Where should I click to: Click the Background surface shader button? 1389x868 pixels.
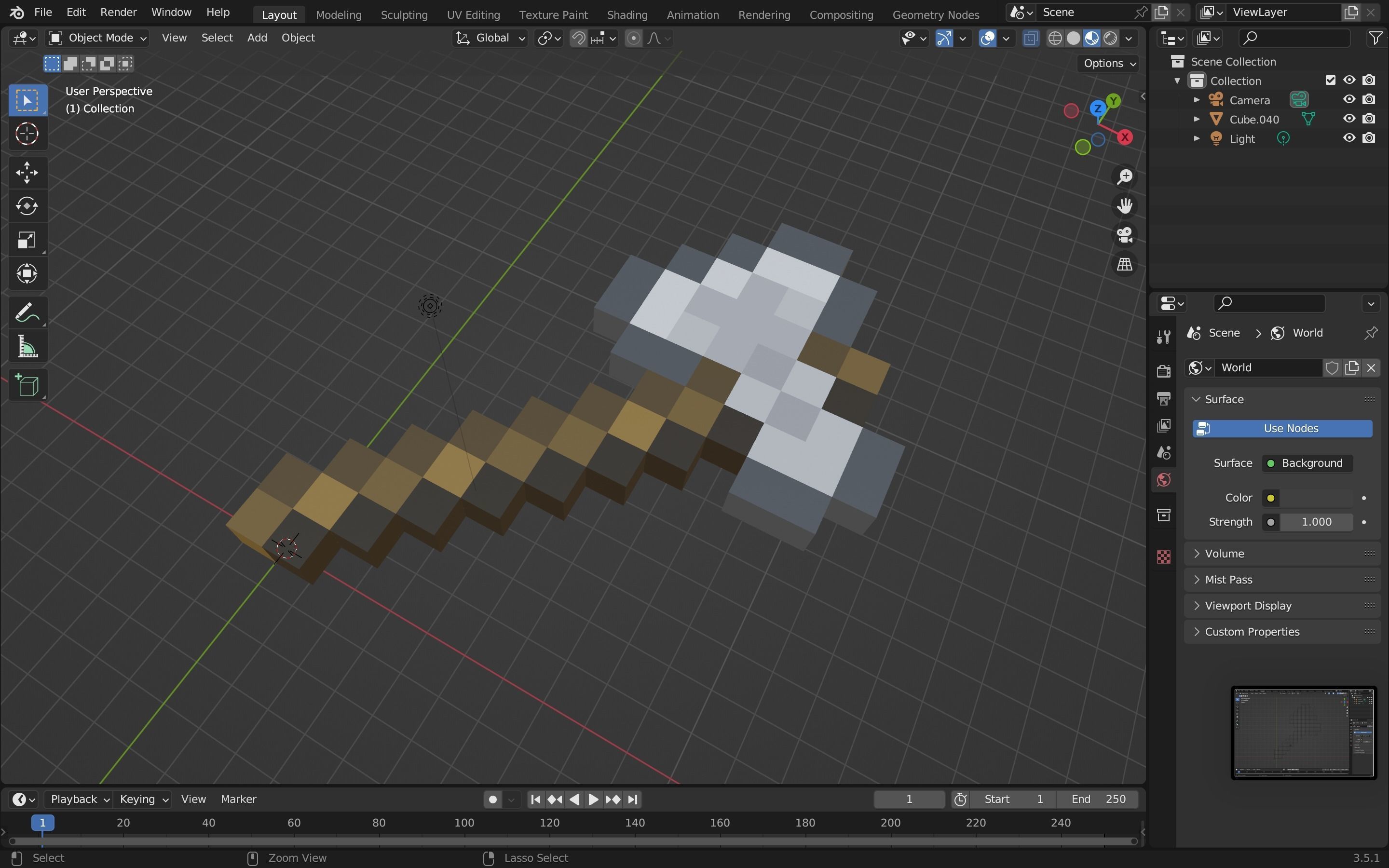(1307, 463)
